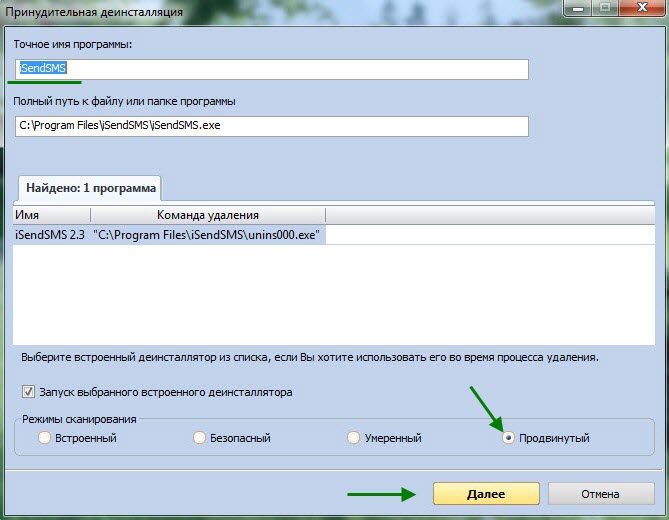
Task: Click the unins000.exe uninstall command cell
Action: [208, 235]
